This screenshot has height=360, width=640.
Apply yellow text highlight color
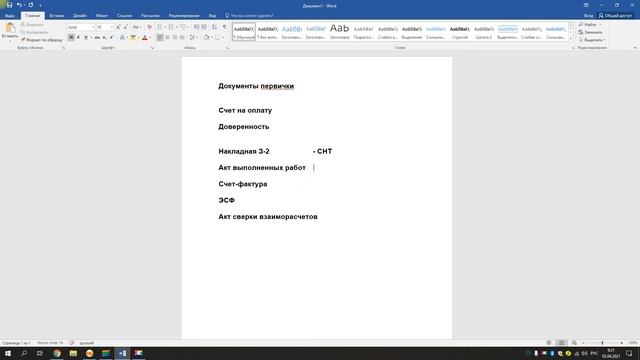point(133,37)
